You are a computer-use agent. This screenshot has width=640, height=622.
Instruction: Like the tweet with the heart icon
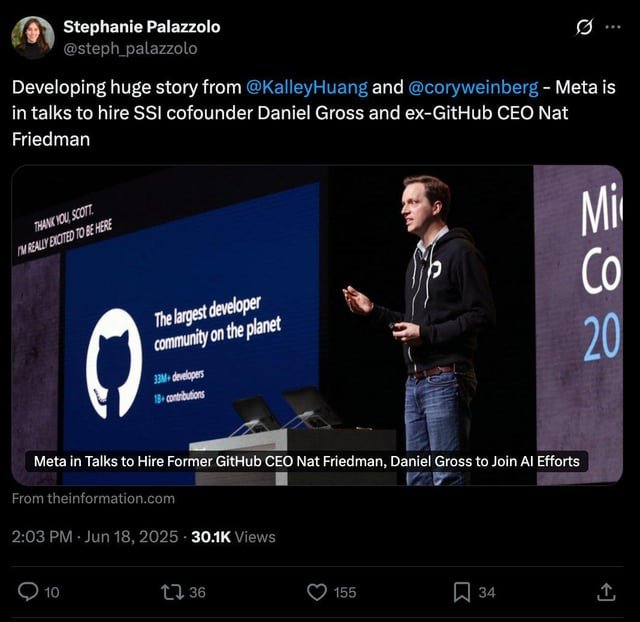point(317,592)
